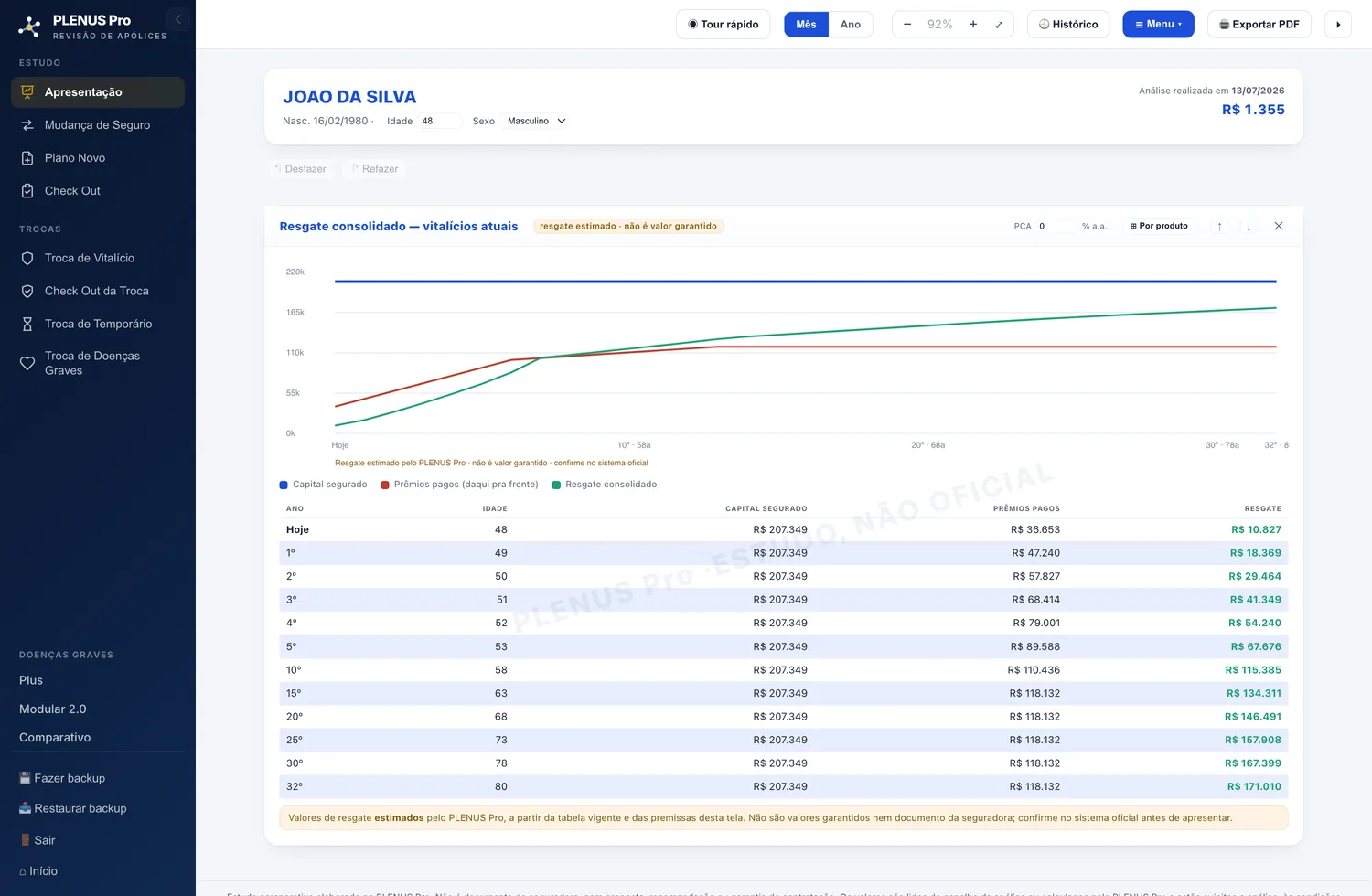Toggle Prêmios pagos legend swatch
This screenshot has width=1372, height=896.
tap(385, 485)
